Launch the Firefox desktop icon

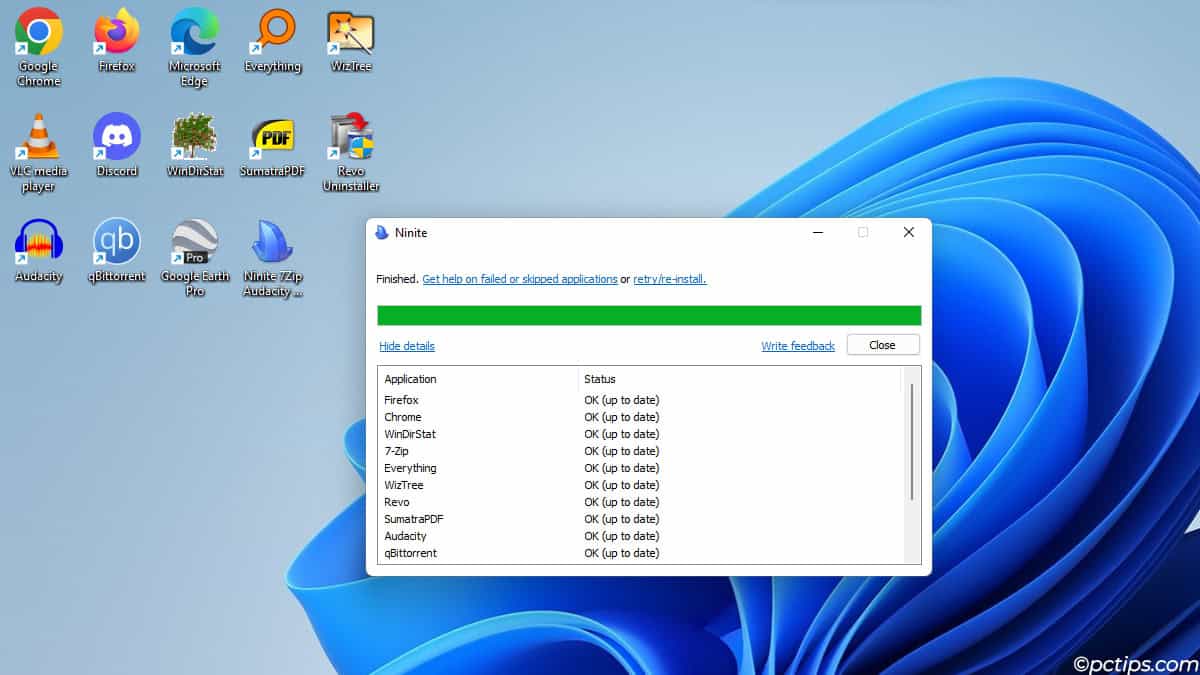116,32
